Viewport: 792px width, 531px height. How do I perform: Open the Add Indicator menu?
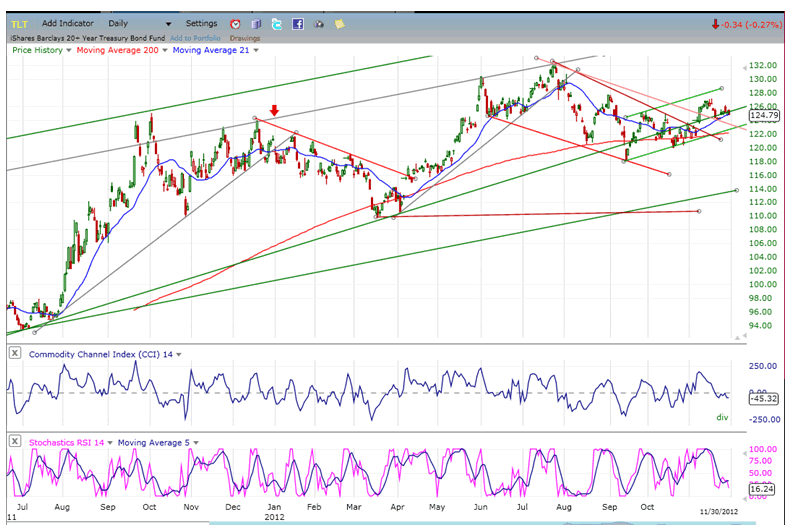click(68, 23)
